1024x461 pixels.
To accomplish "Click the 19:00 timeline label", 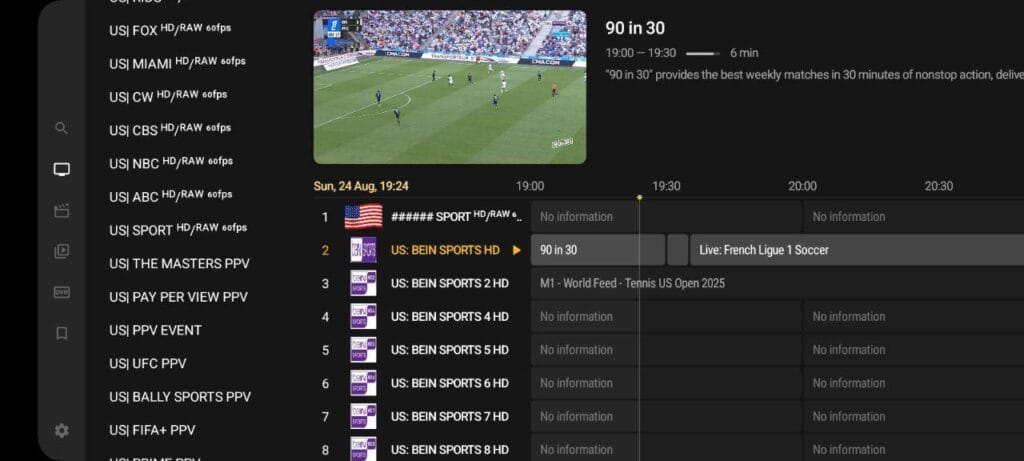I will [x=530, y=186].
